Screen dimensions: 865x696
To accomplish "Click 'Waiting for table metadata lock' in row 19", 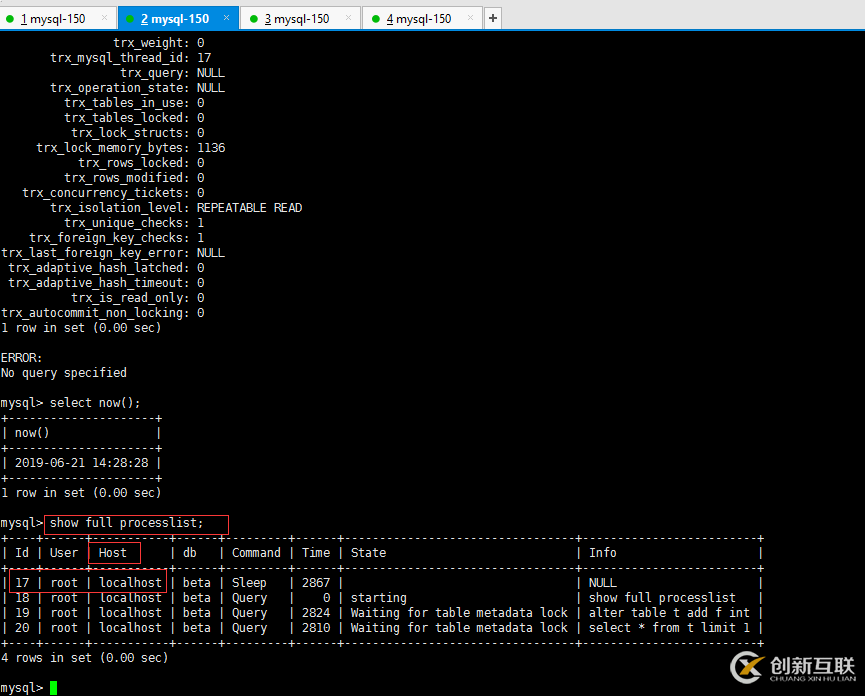I will 459,613.
